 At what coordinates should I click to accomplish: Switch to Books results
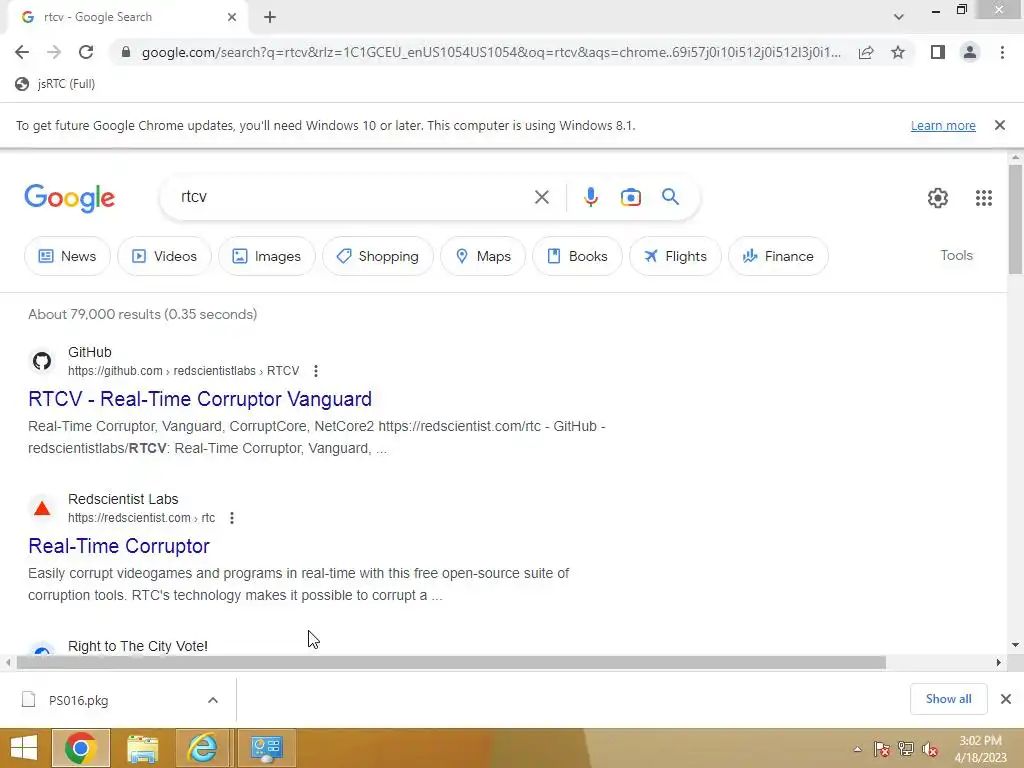[577, 256]
